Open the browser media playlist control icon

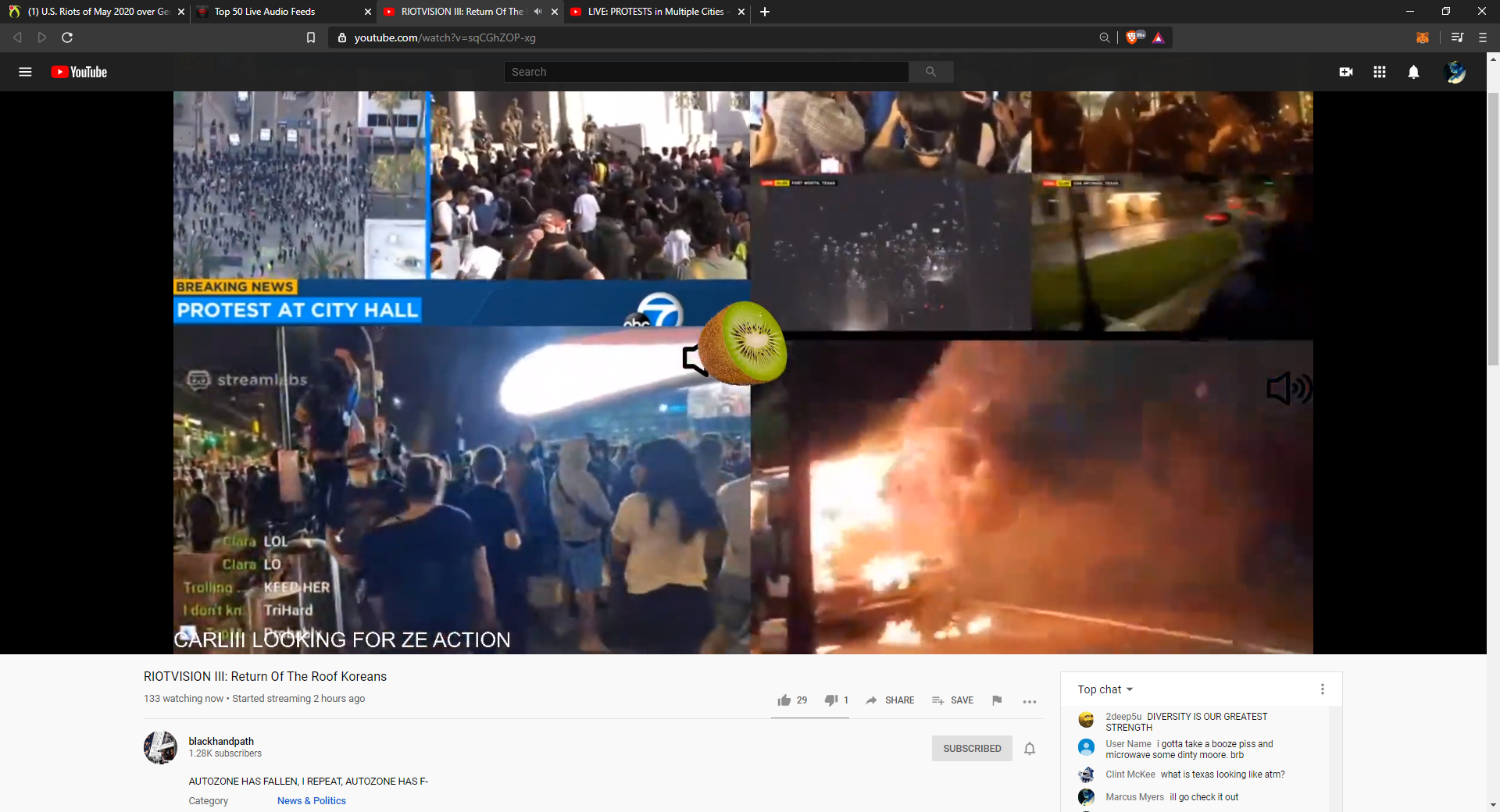tap(1457, 37)
